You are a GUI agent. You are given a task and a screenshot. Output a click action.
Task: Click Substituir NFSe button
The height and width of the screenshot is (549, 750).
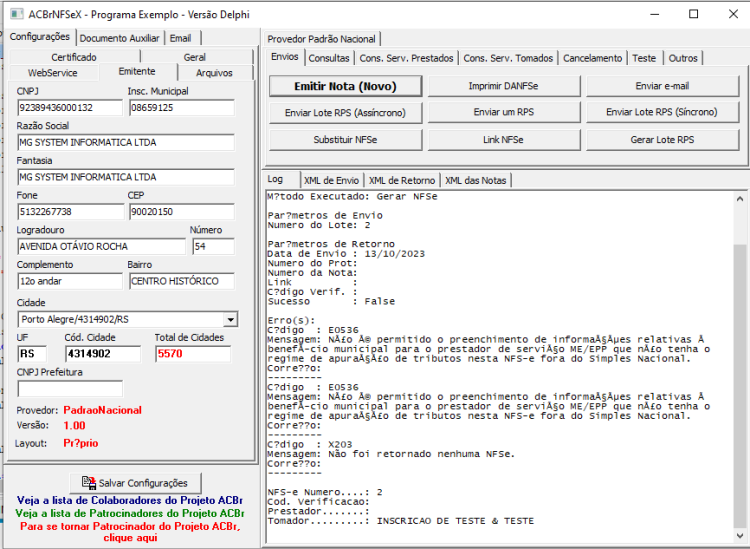pos(345,140)
